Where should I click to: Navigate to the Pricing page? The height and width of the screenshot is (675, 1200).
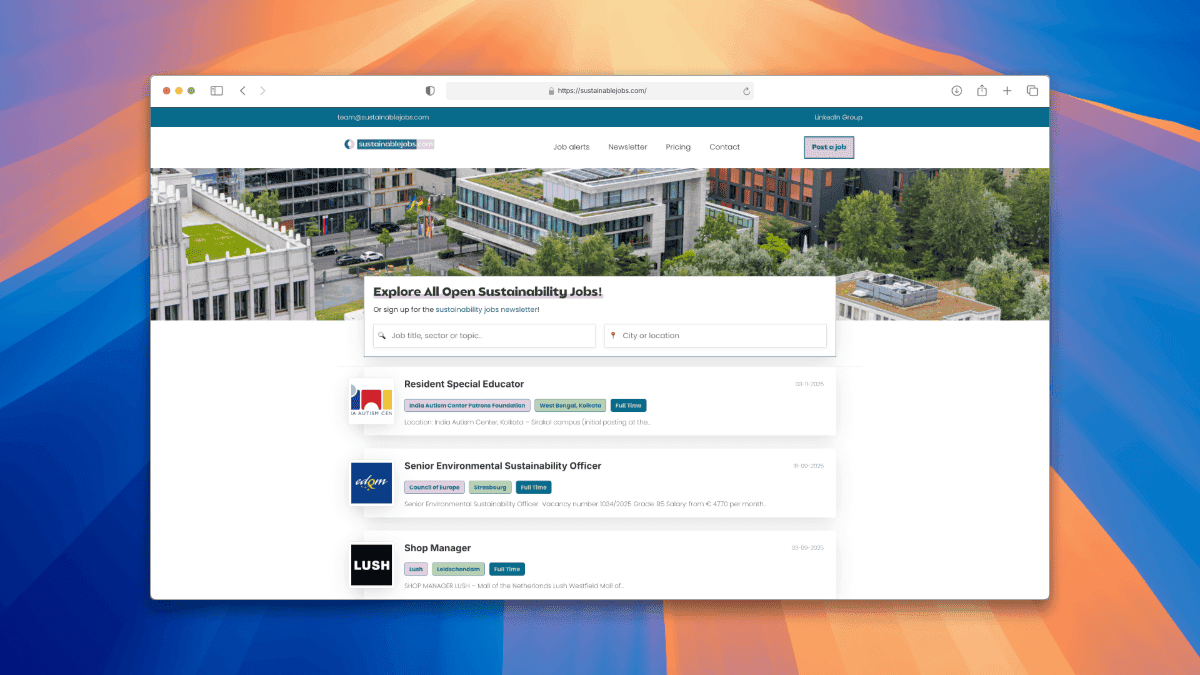click(x=678, y=147)
